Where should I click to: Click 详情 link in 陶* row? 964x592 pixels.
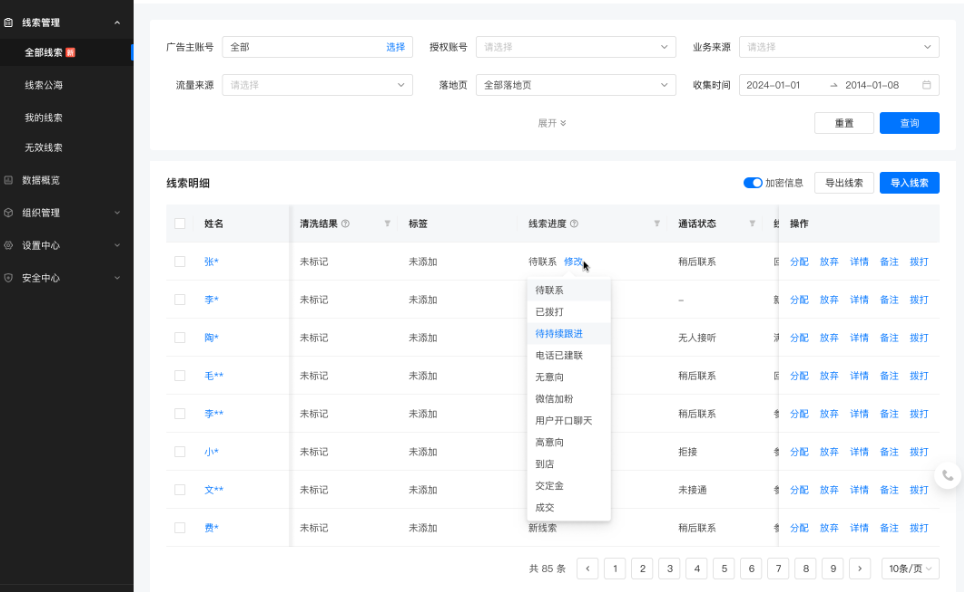859,338
